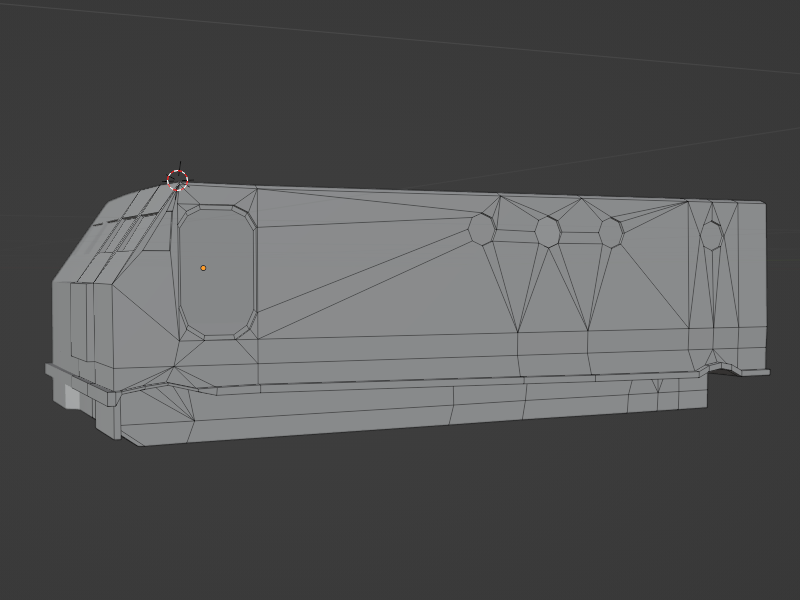Click the red-white 3D cursor circle
The image size is (800, 600).
(178, 180)
